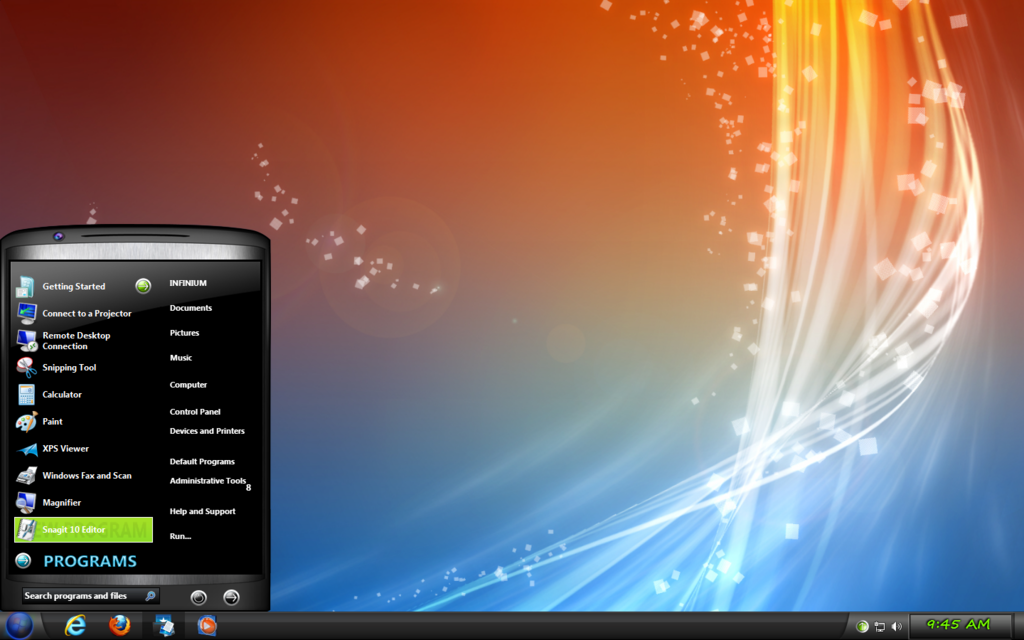The width and height of the screenshot is (1024, 640).
Task: Open the XPS Viewer icon
Action: (26, 449)
